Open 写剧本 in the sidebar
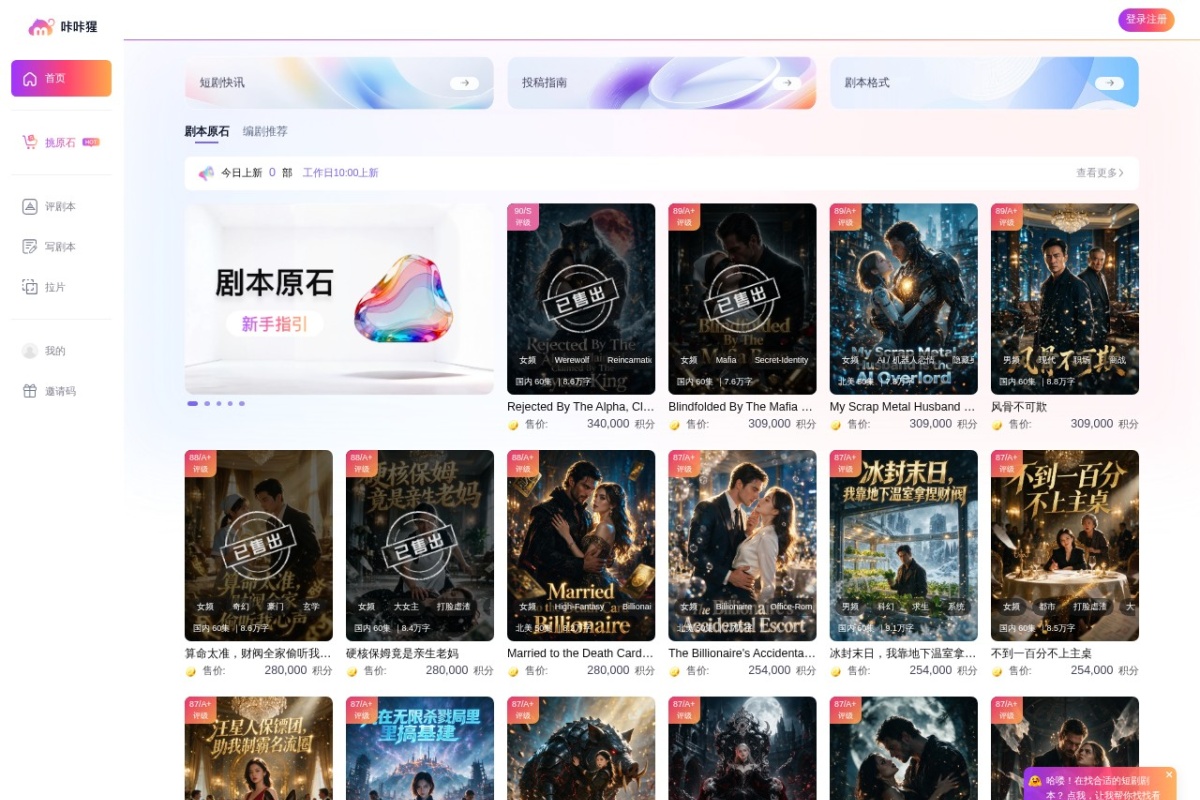This screenshot has height=800, width=1200. coord(61,246)
